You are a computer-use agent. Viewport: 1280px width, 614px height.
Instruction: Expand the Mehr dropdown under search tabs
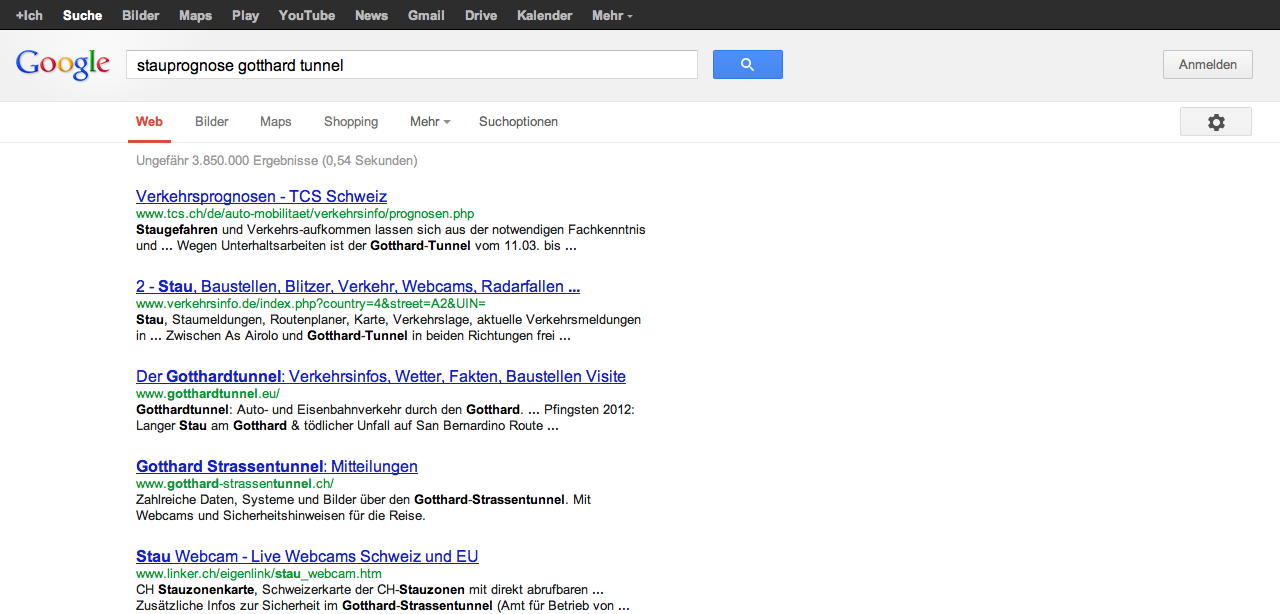tap(430, 122)
